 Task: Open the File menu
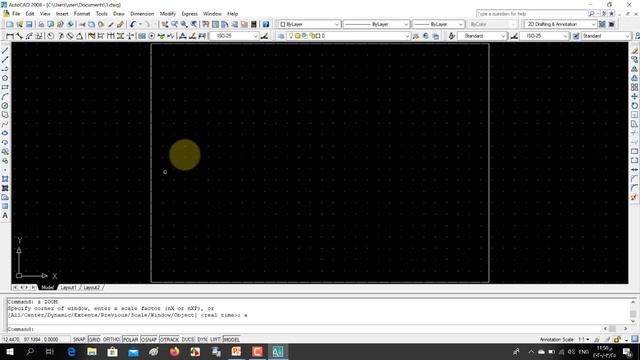click(x=16, y=14)
